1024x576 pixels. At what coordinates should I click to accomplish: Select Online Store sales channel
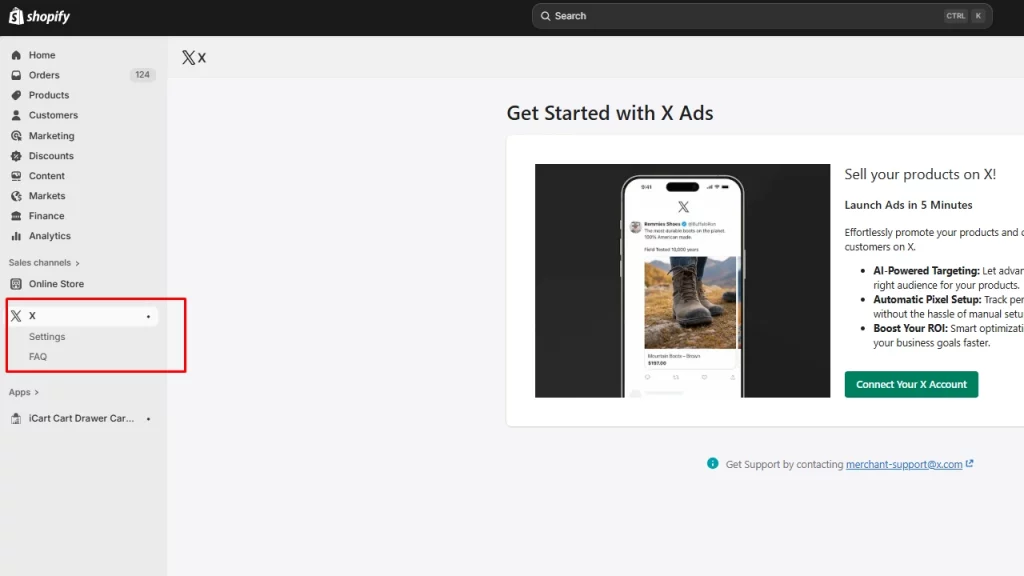tap(56, 284)
